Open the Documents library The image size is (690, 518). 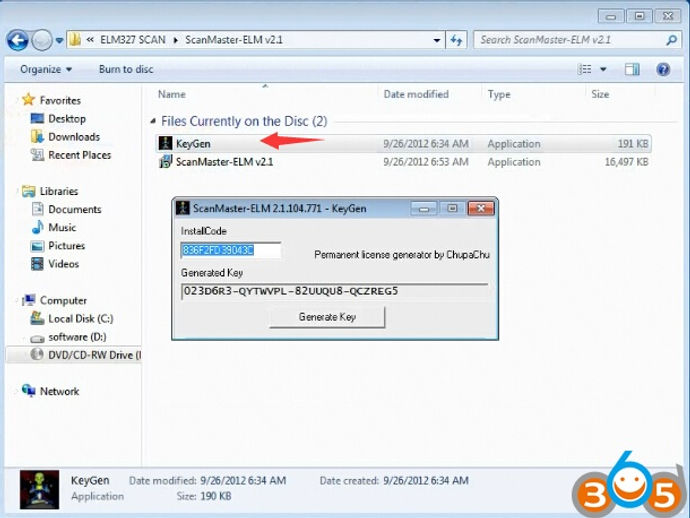74,209
